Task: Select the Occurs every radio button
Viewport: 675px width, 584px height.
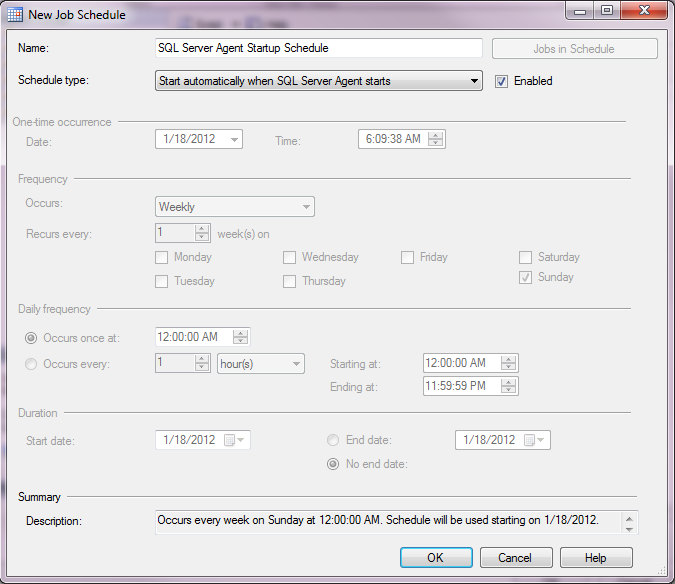Action: click(x=31, y=364)
